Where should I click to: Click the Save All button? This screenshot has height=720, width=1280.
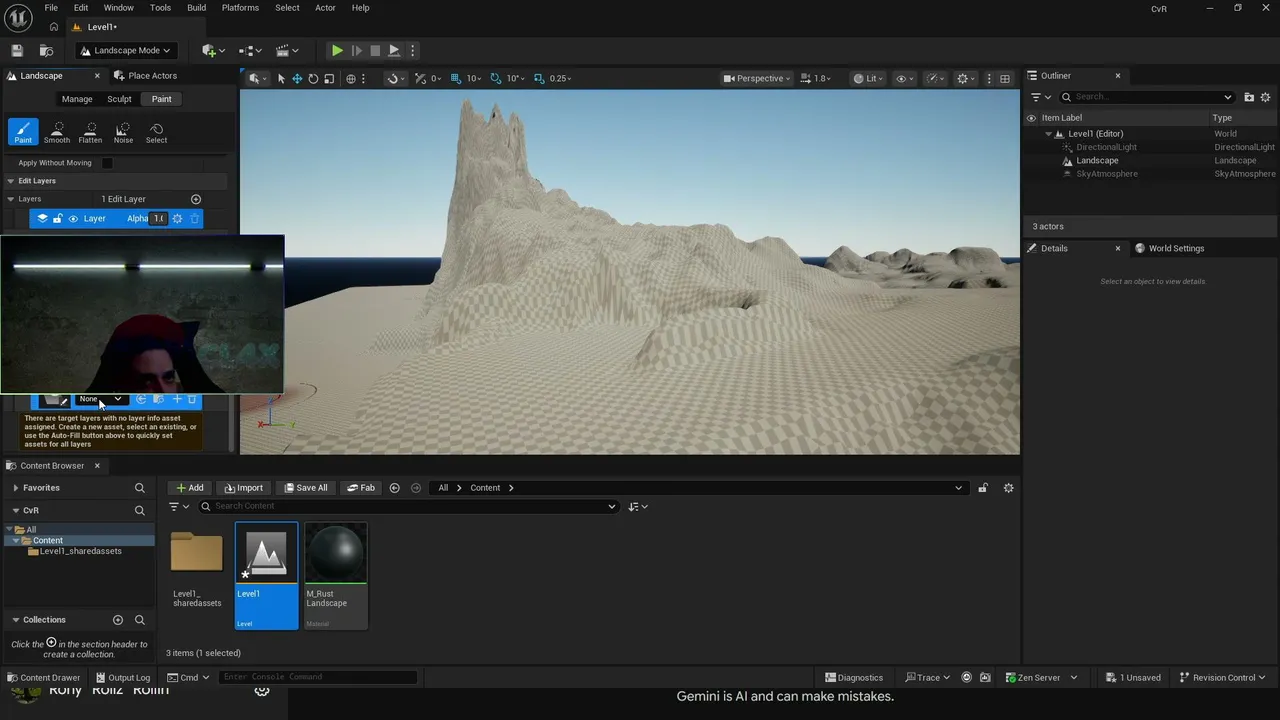(x=305, y=488)
